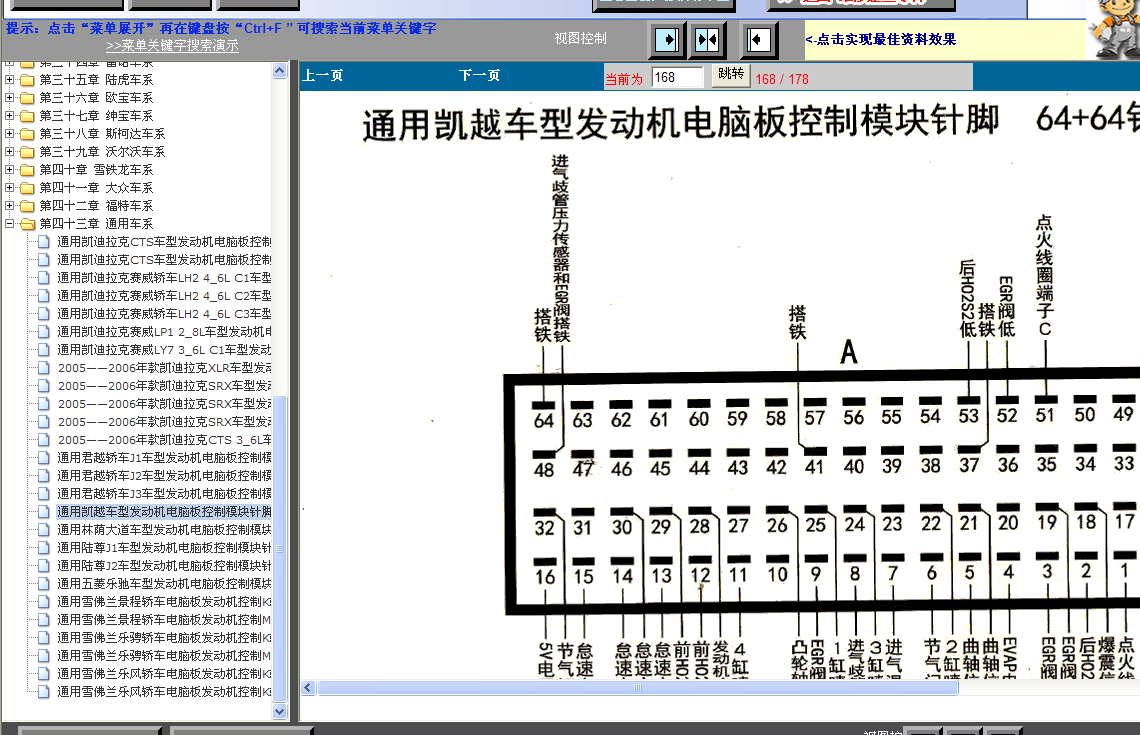Click folder icon of 第三十五章 陆虎车系
This screenshot has width=1140, height=735.
[x=28, y=80]
